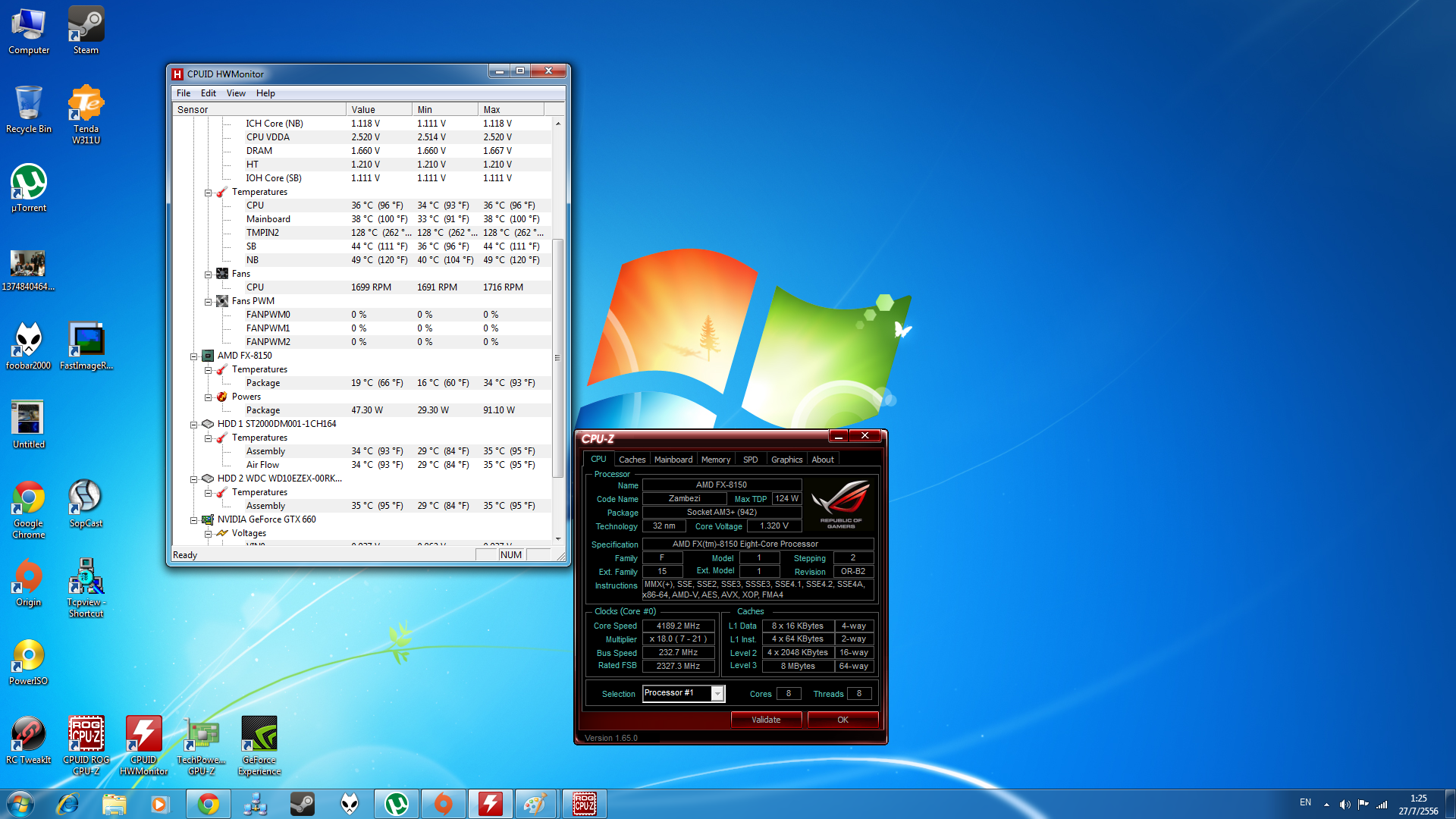Collapse the Fans PWM sensor group
1456x819 pixels.
tap(208, 302)
